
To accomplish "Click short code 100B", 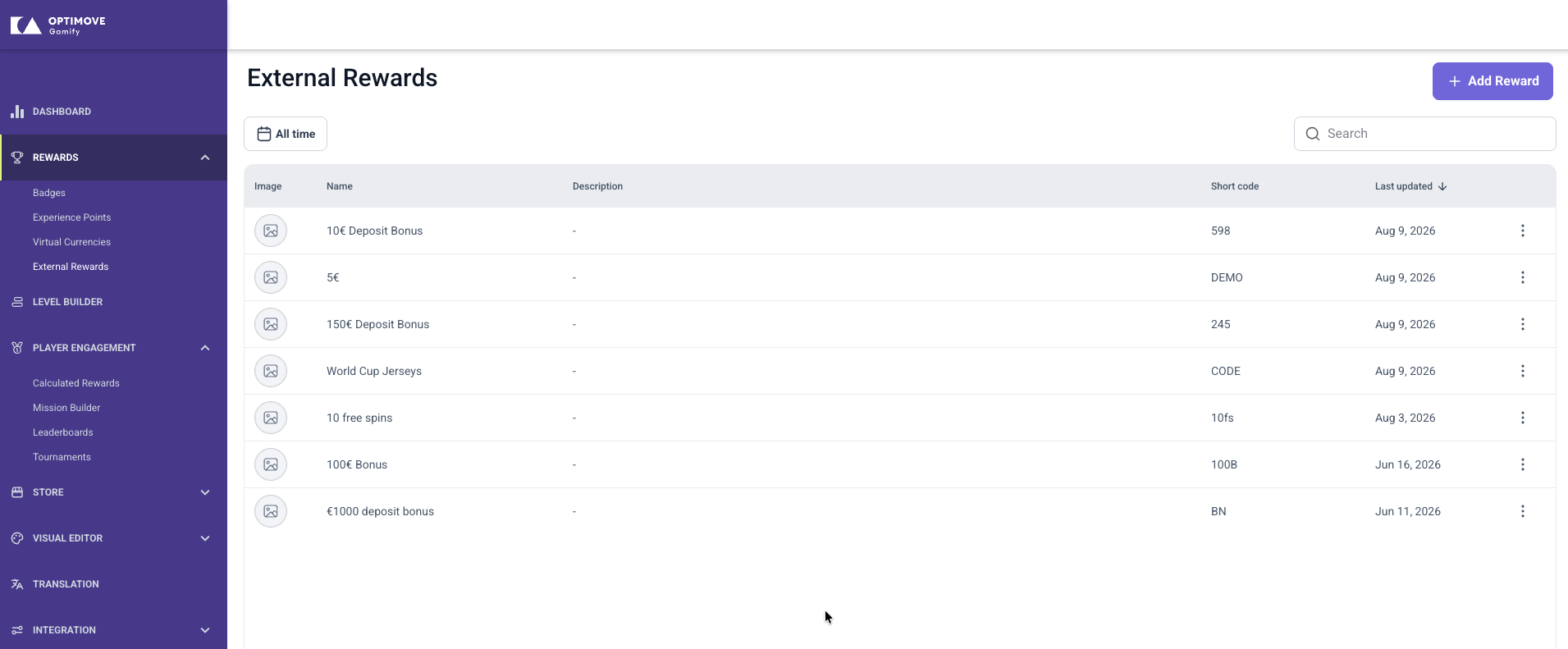I will pos(1224,464).
